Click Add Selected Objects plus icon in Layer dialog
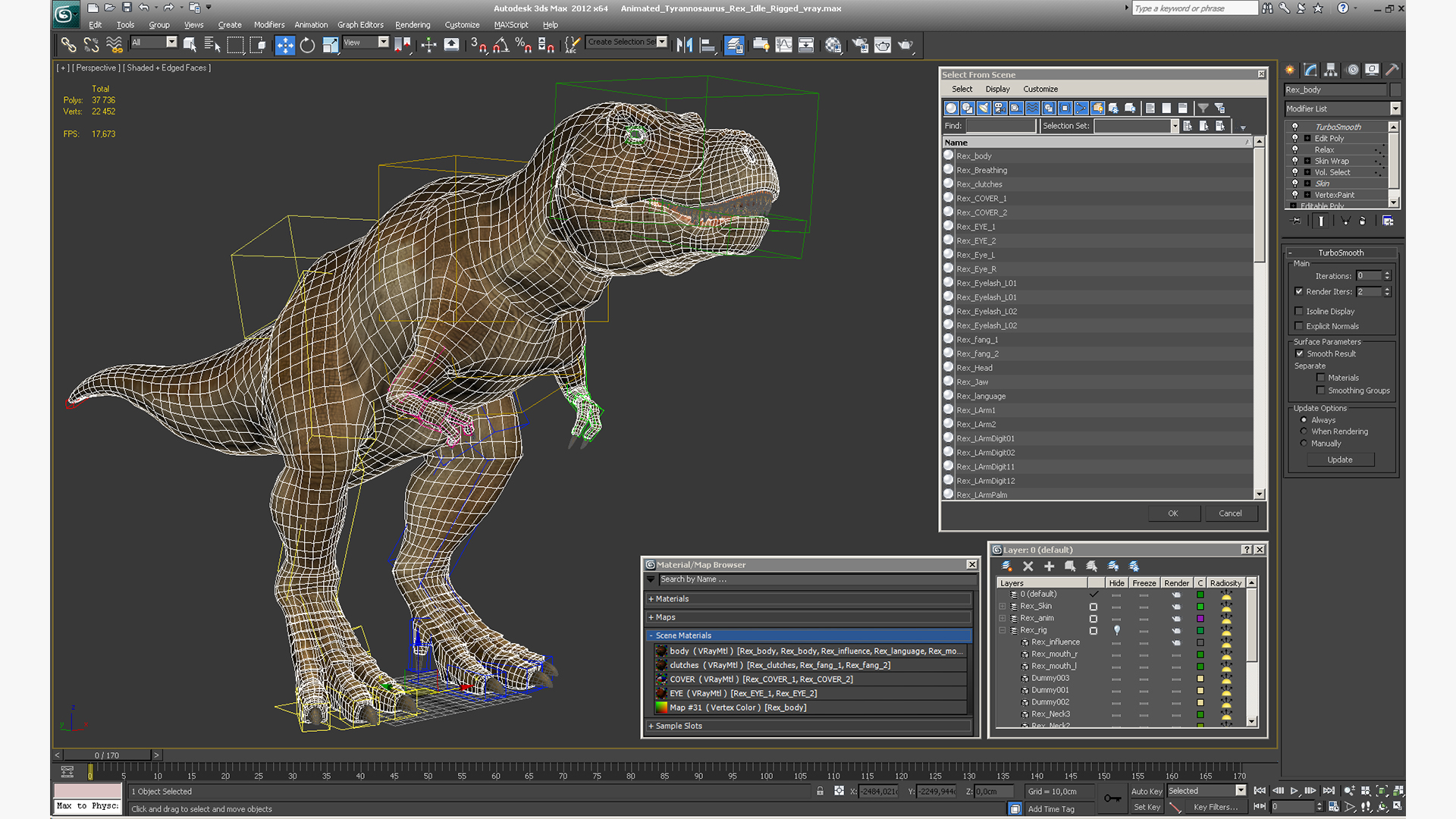The image size is (1456, 819). (x=1050, y=566)
